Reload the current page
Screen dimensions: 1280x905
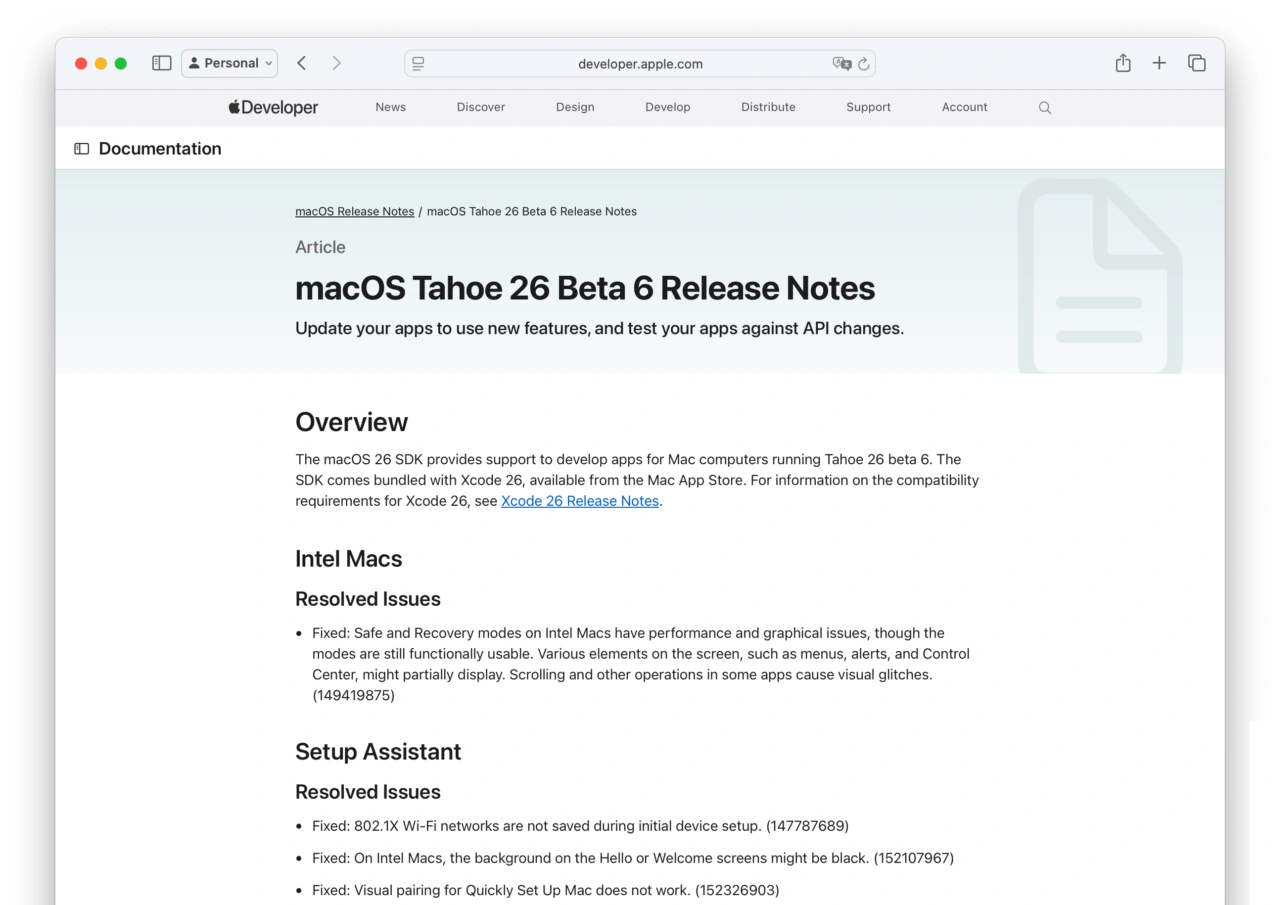point(865,63)
